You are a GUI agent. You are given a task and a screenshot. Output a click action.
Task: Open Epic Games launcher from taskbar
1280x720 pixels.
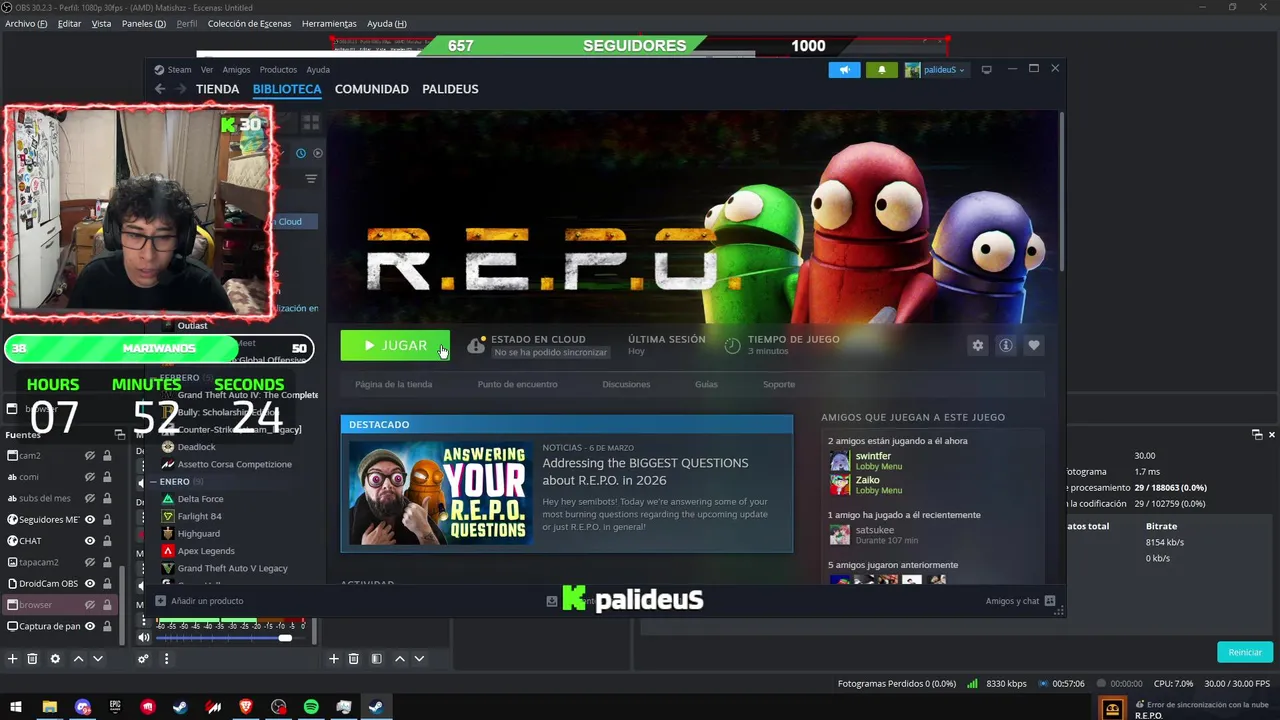coord(115,707)
